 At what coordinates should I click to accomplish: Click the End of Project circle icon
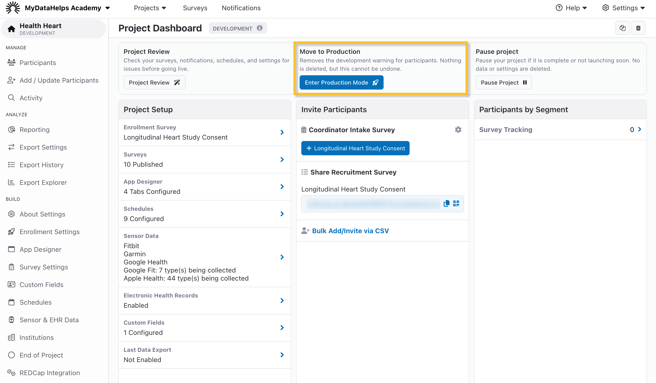point(11,355)
